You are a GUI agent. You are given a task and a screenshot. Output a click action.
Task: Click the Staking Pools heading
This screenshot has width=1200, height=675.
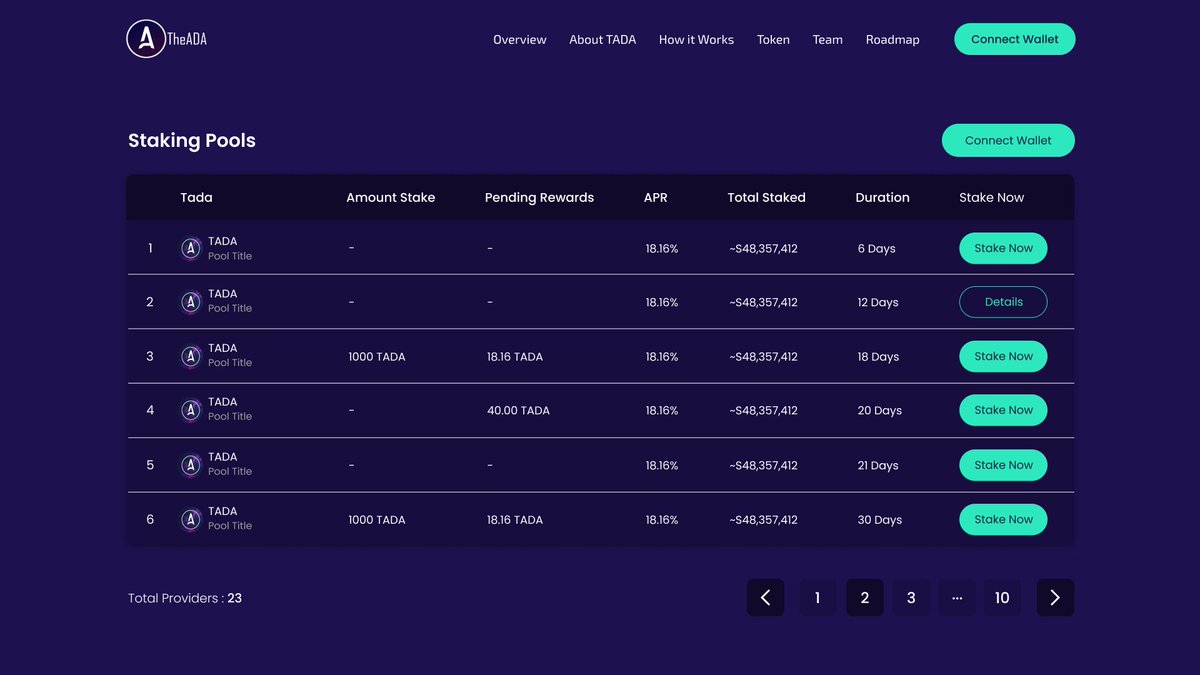tap(192, 141)
